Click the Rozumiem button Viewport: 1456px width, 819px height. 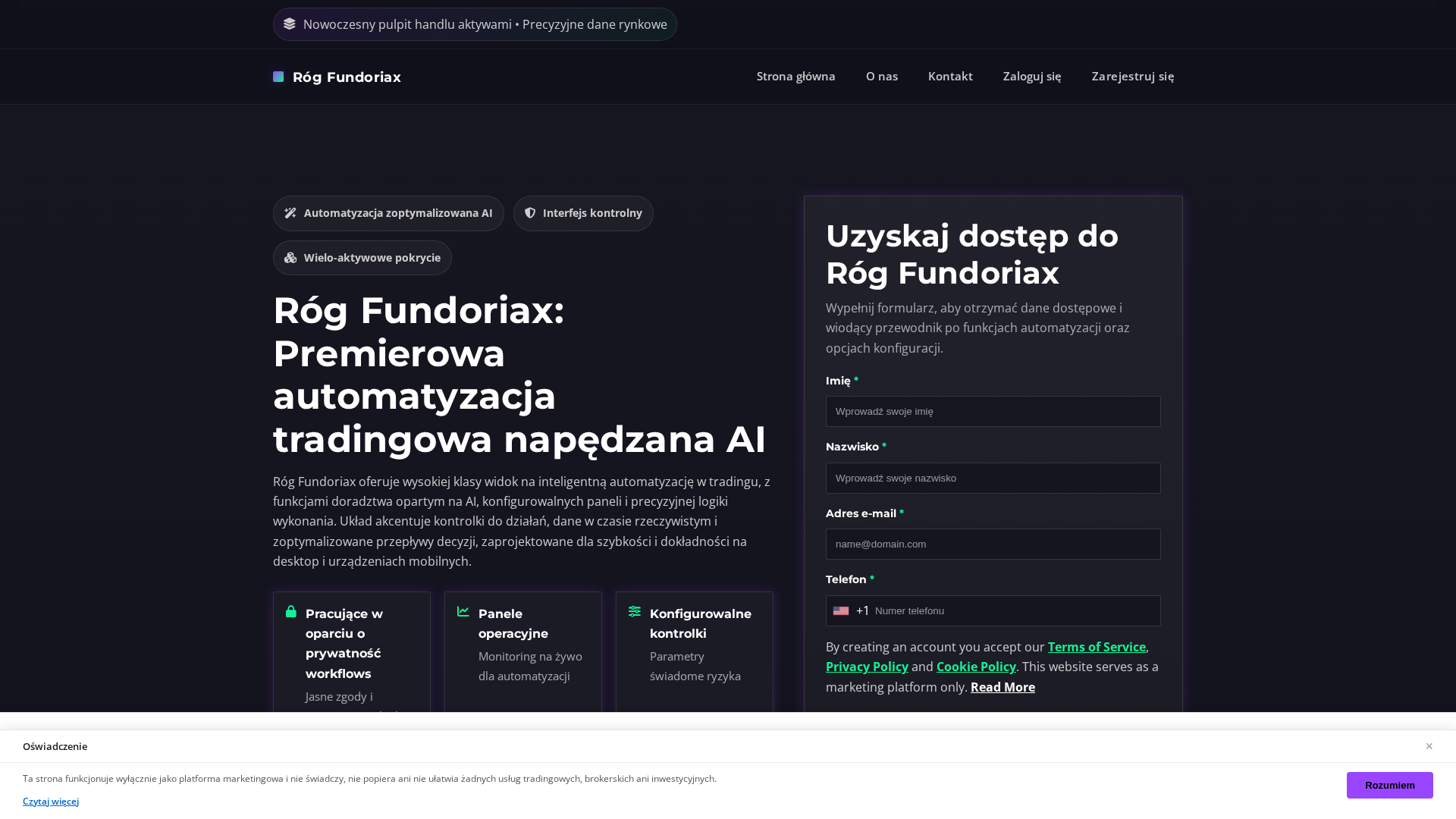point(1390,785)
